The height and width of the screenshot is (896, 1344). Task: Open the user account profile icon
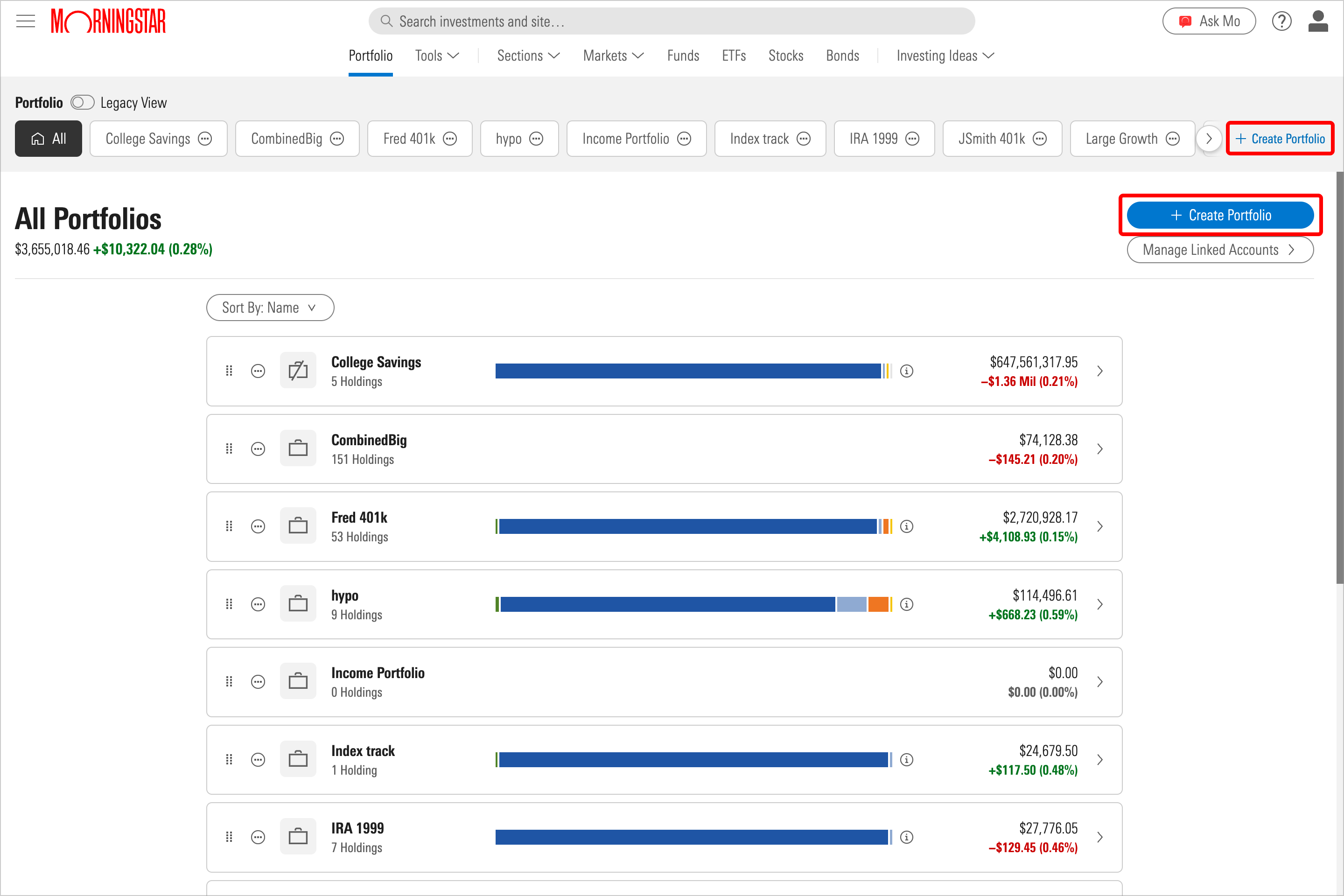(1318, 22)
